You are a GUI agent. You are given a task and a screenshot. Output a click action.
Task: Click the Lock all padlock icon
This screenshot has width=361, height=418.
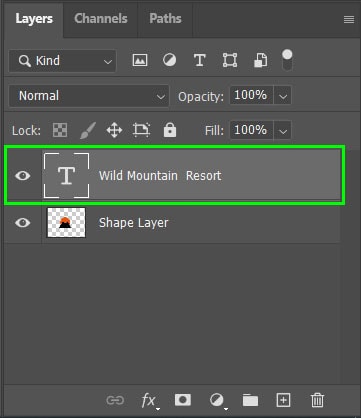click(170, 130)
